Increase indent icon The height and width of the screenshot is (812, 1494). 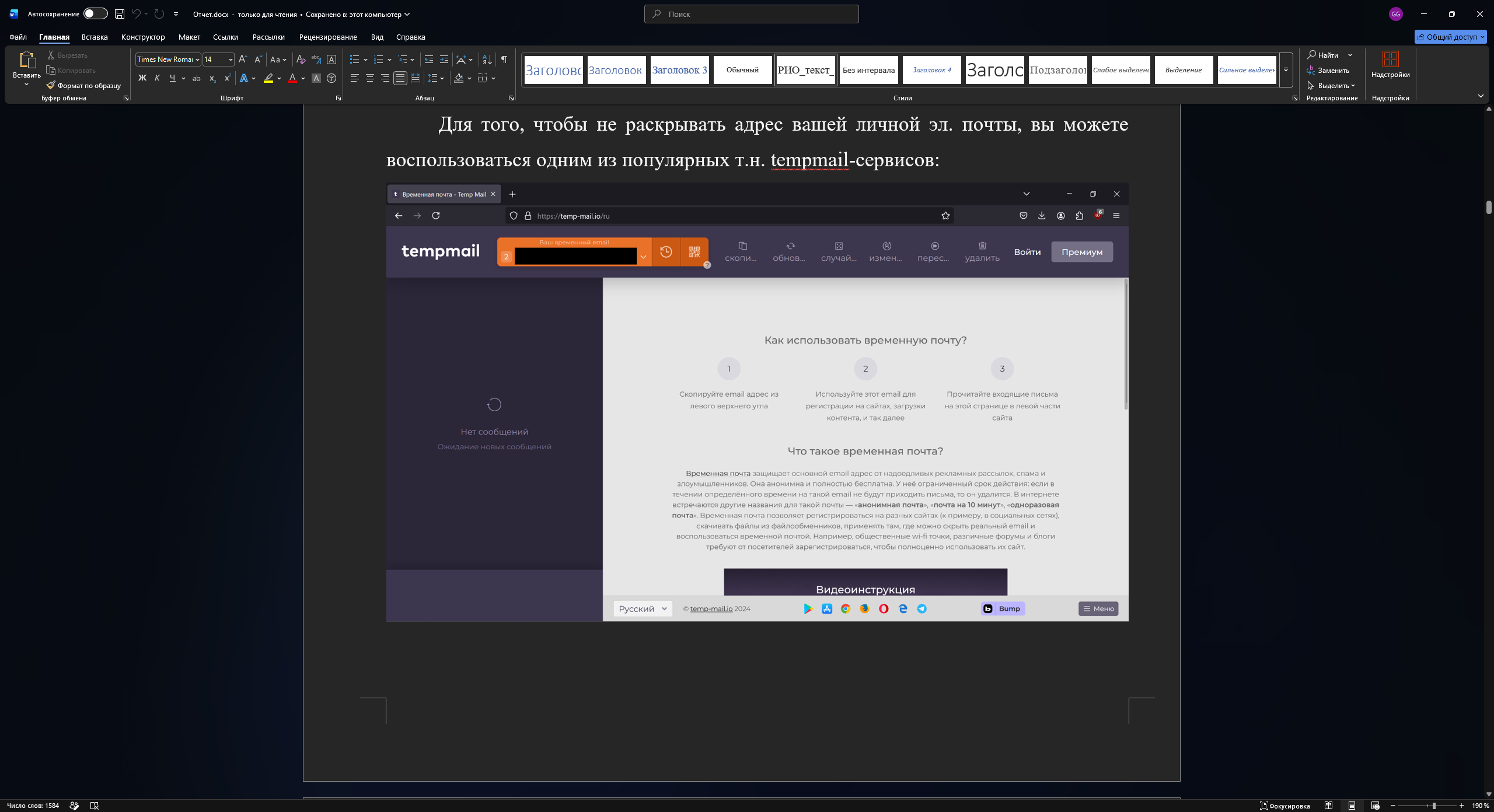pyautogui.click(x=444, y=60)
